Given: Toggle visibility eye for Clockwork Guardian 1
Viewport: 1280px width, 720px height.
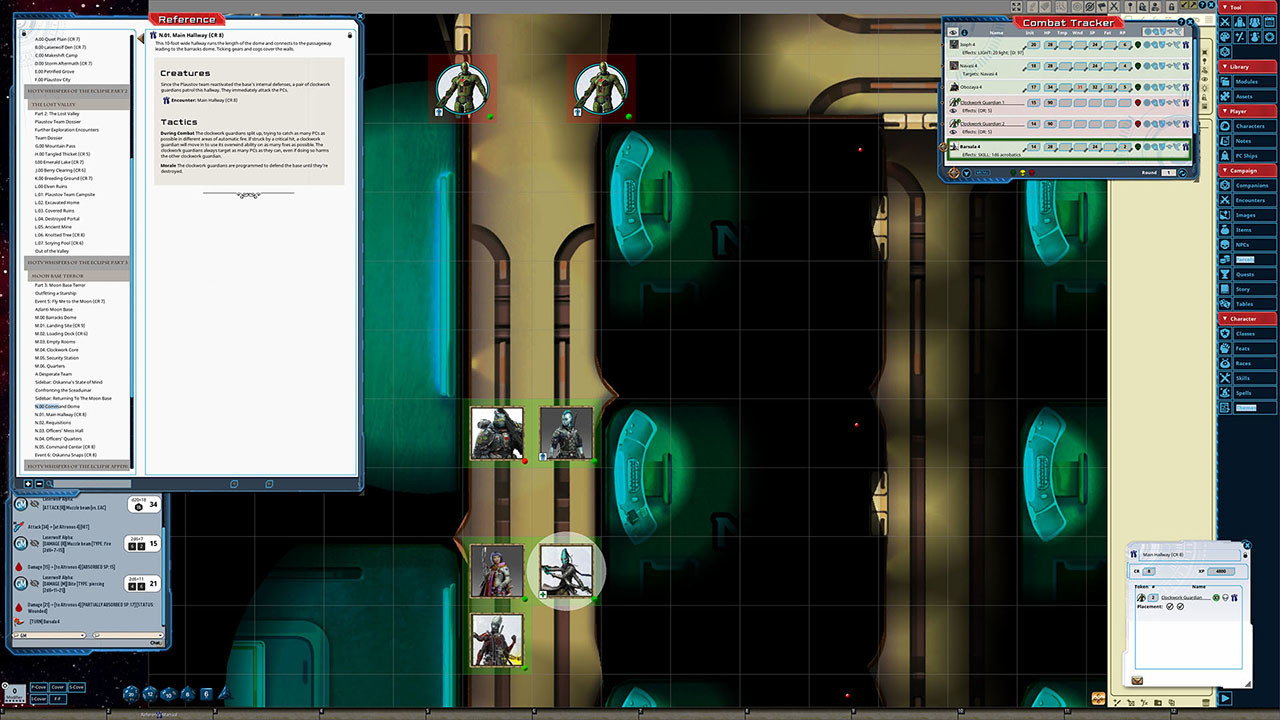Looking at the screenshot, I should tap(953, 110).
